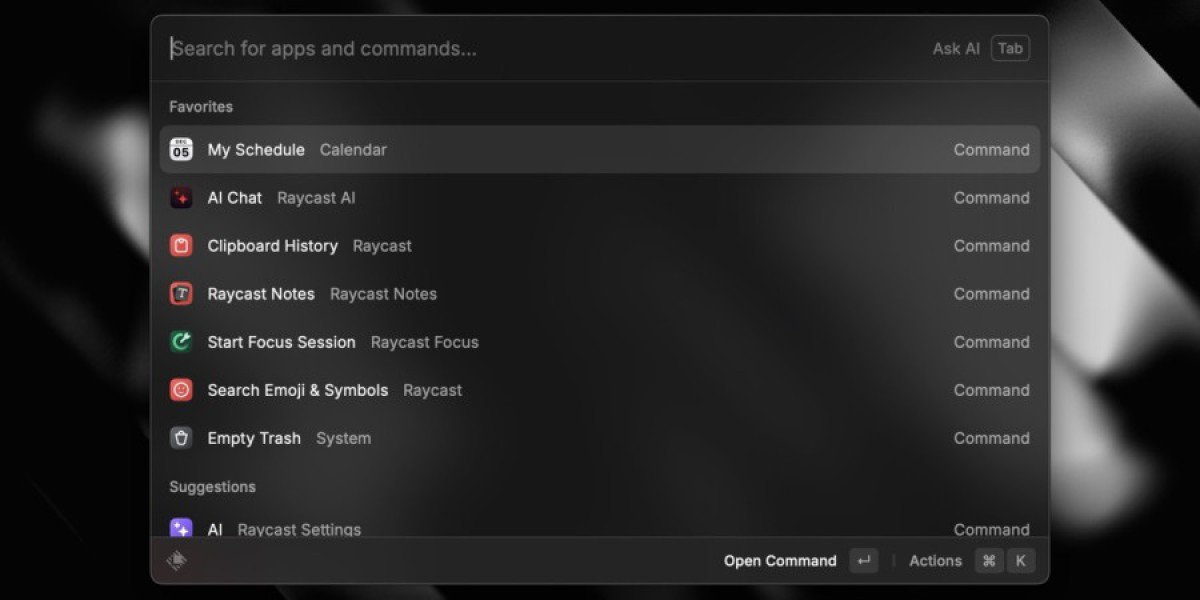1200x600 pixels.
Task: Select the Start Focus Session row
Action: click(x=600, y=342)
